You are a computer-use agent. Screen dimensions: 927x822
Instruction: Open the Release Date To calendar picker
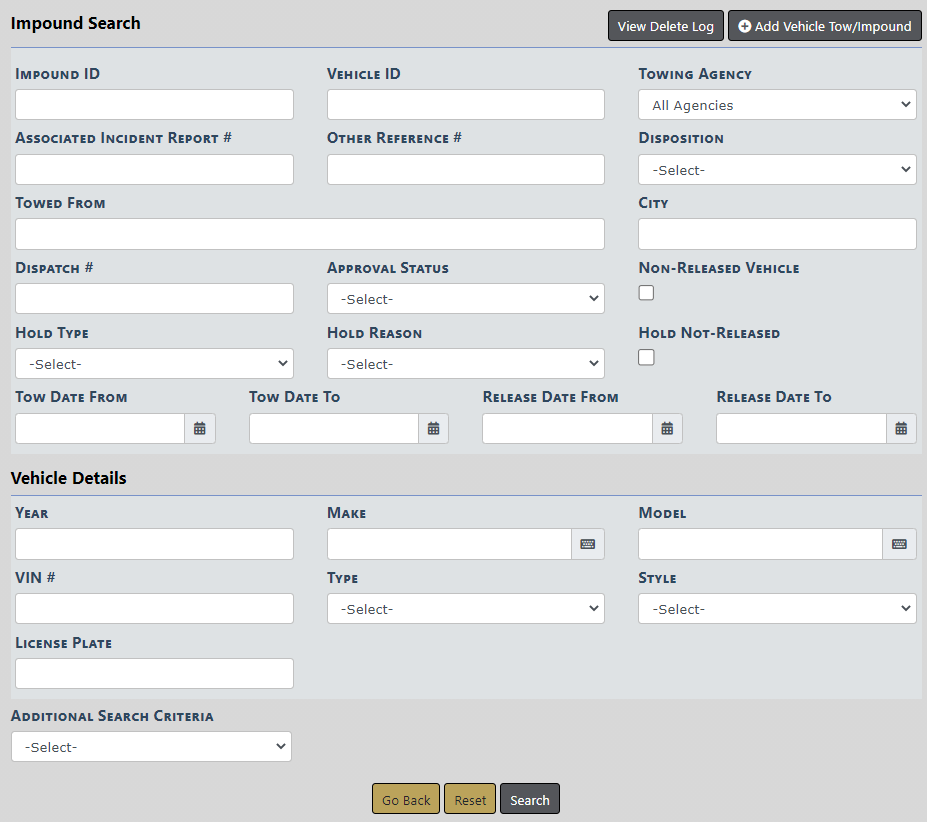coord(901,428)
